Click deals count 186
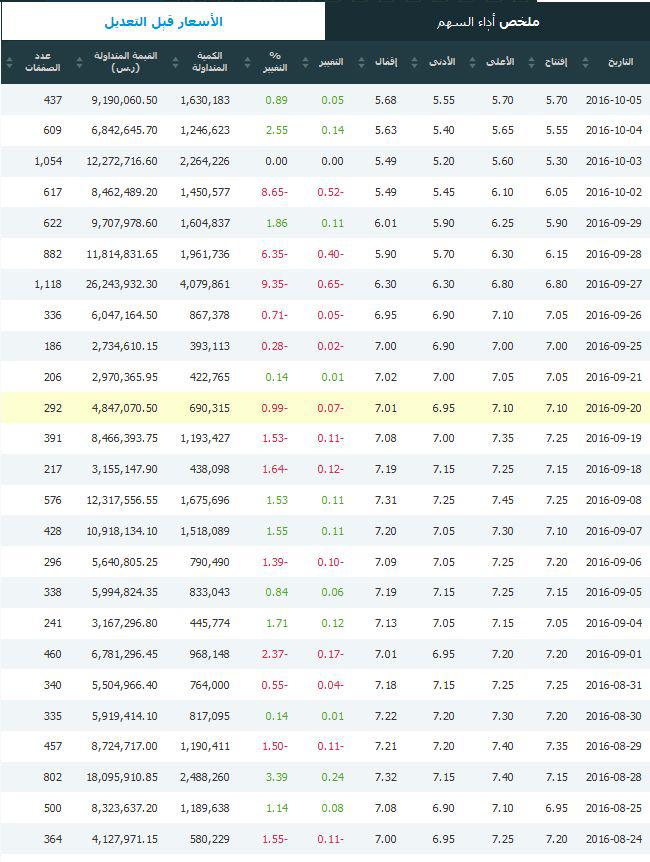Viewport: 650px width, 862px height. [53, 346]
